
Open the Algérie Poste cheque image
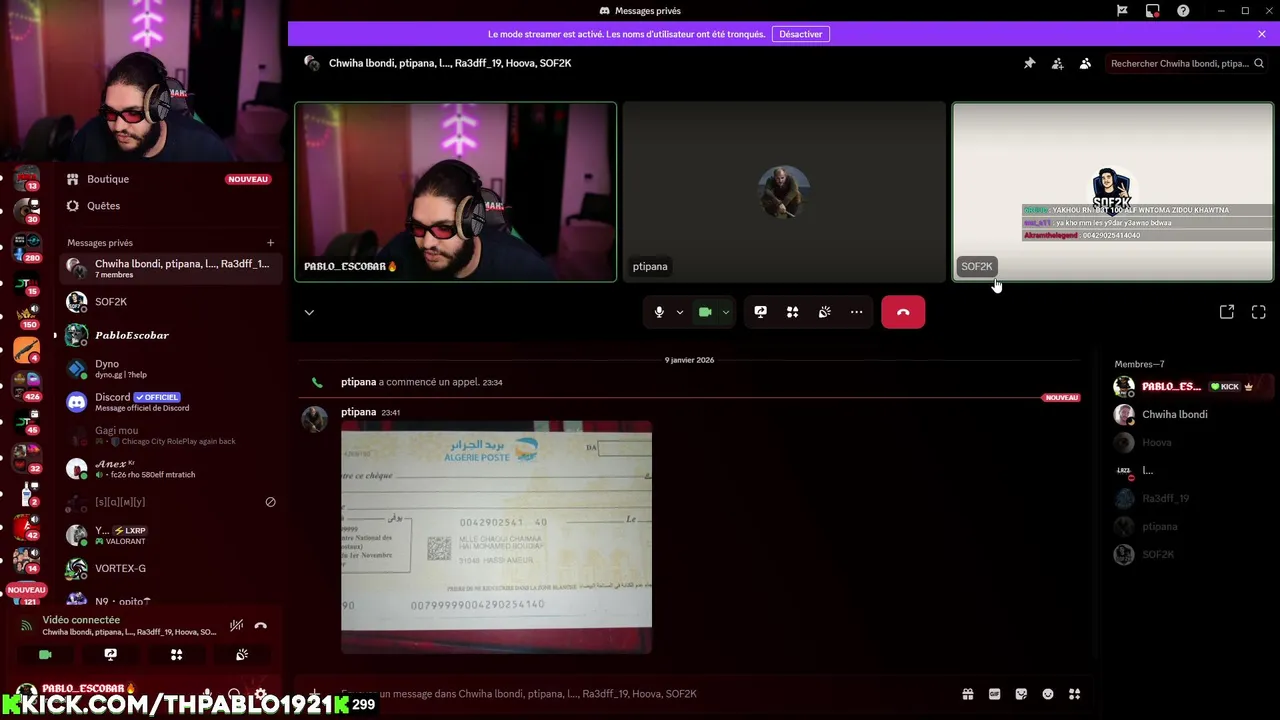pos(496,537)
